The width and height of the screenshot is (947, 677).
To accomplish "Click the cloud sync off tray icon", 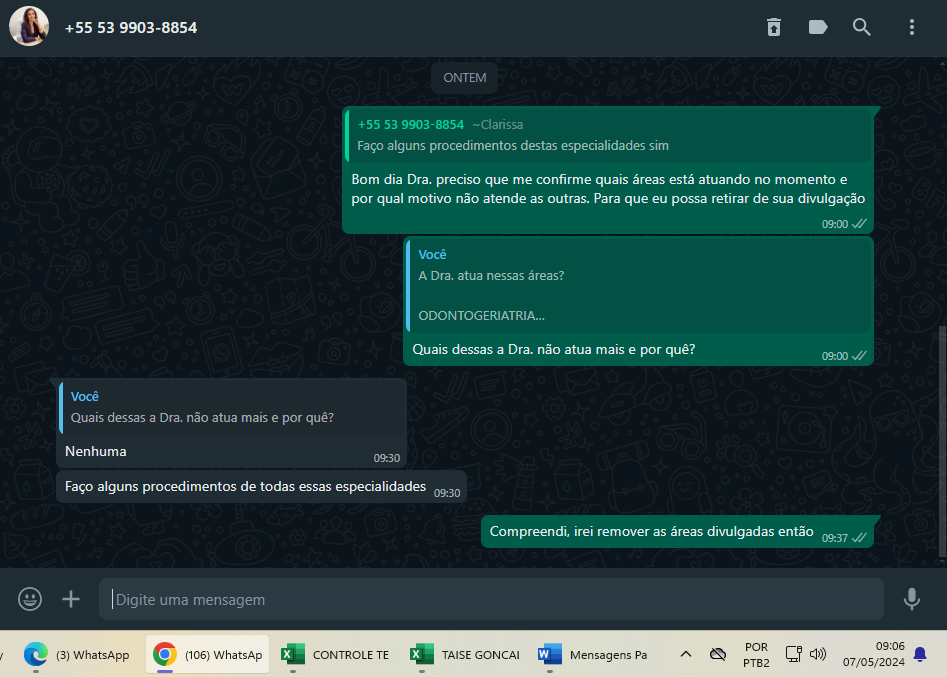I will coord(717,654).
